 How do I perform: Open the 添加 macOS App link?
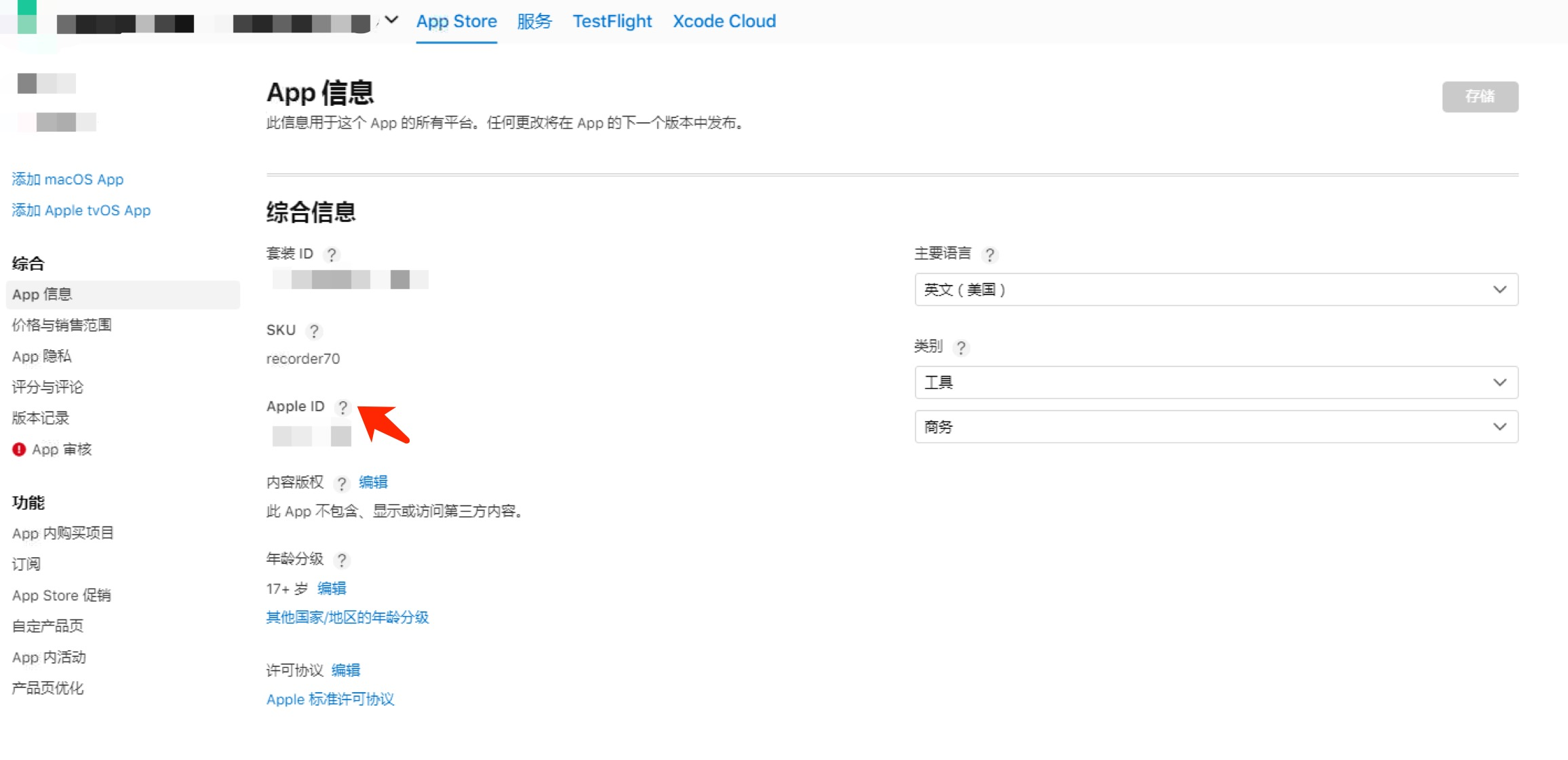[x=67, y=178]
